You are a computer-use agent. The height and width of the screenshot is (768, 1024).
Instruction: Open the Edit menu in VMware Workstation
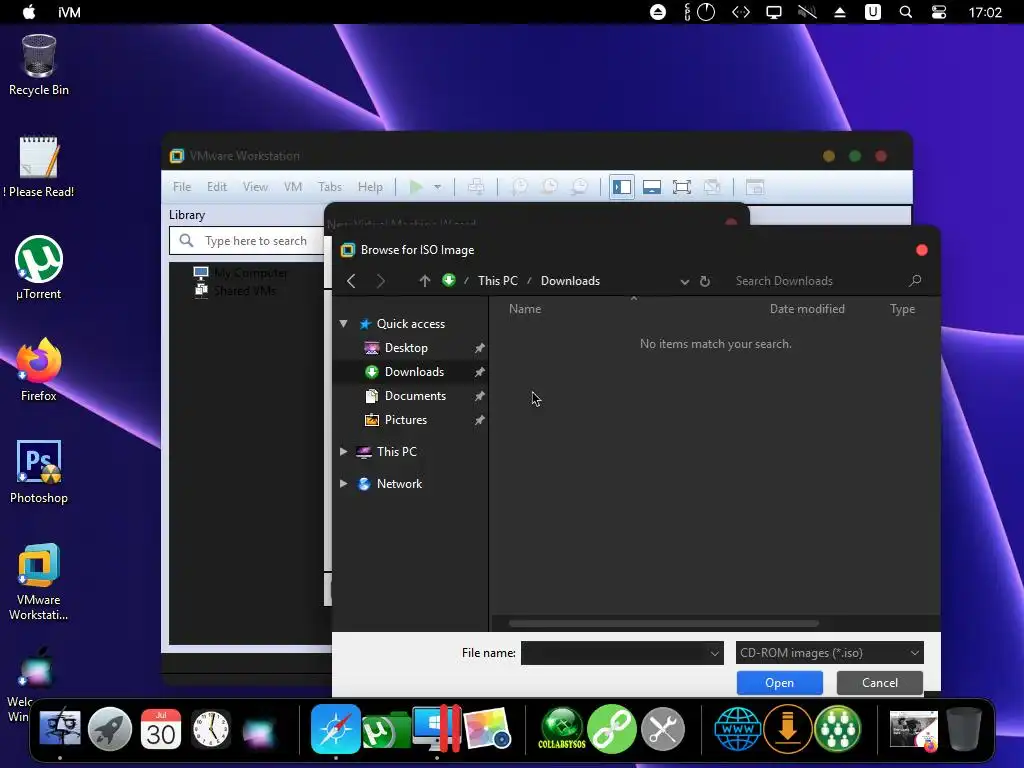[x=217, y=187]
